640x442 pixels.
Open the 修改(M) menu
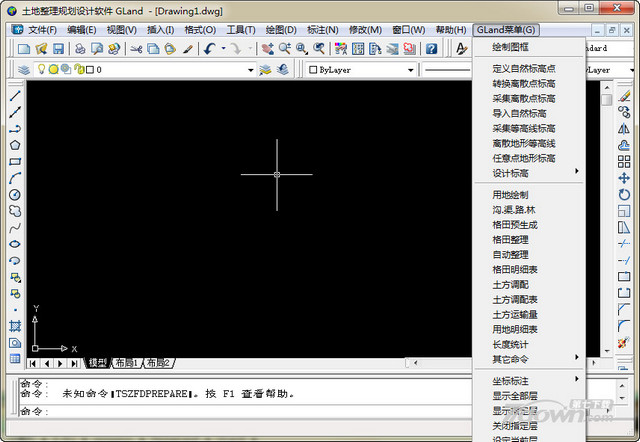(365, 30)
